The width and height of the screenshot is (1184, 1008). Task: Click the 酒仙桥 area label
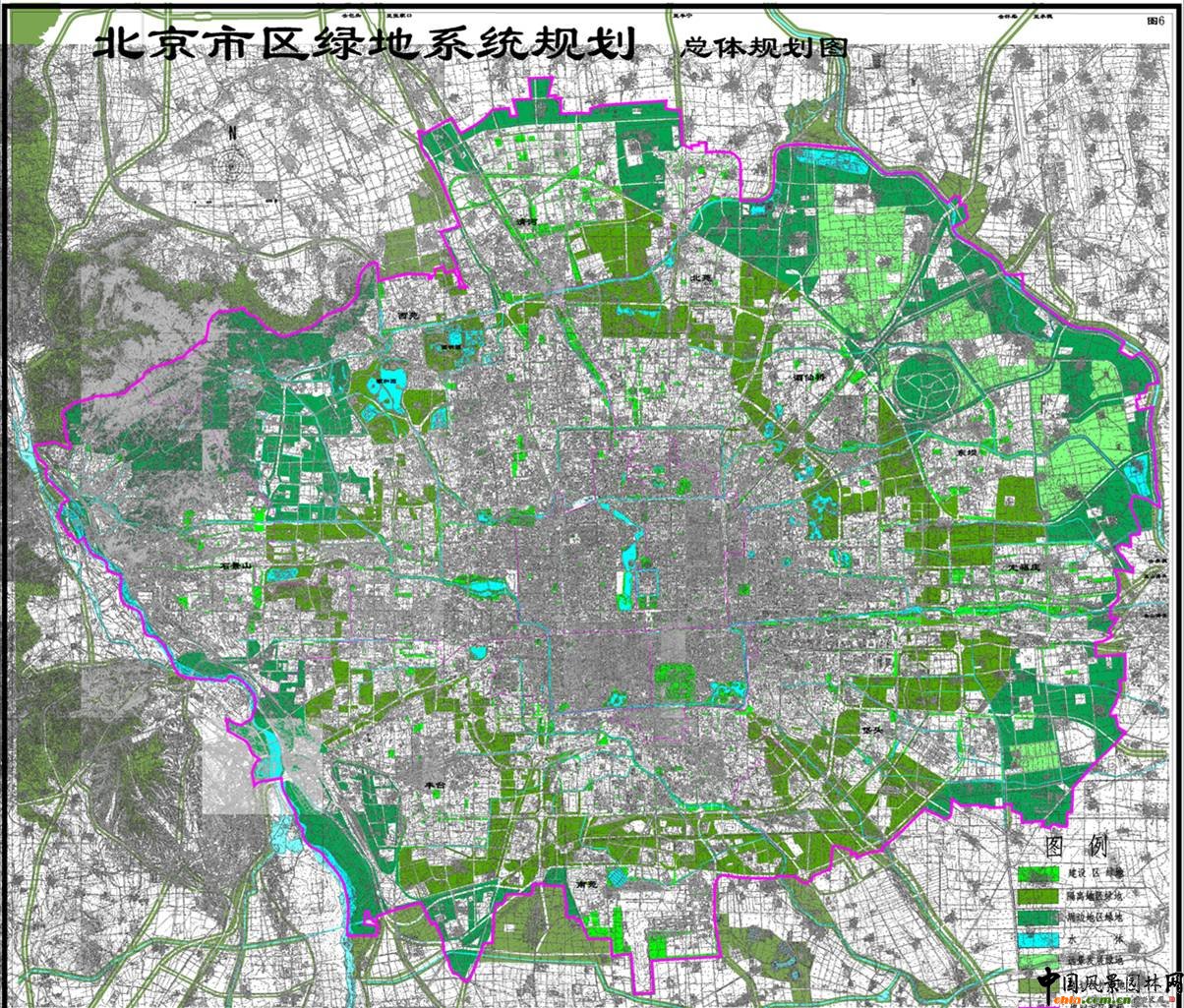[812, 376]
